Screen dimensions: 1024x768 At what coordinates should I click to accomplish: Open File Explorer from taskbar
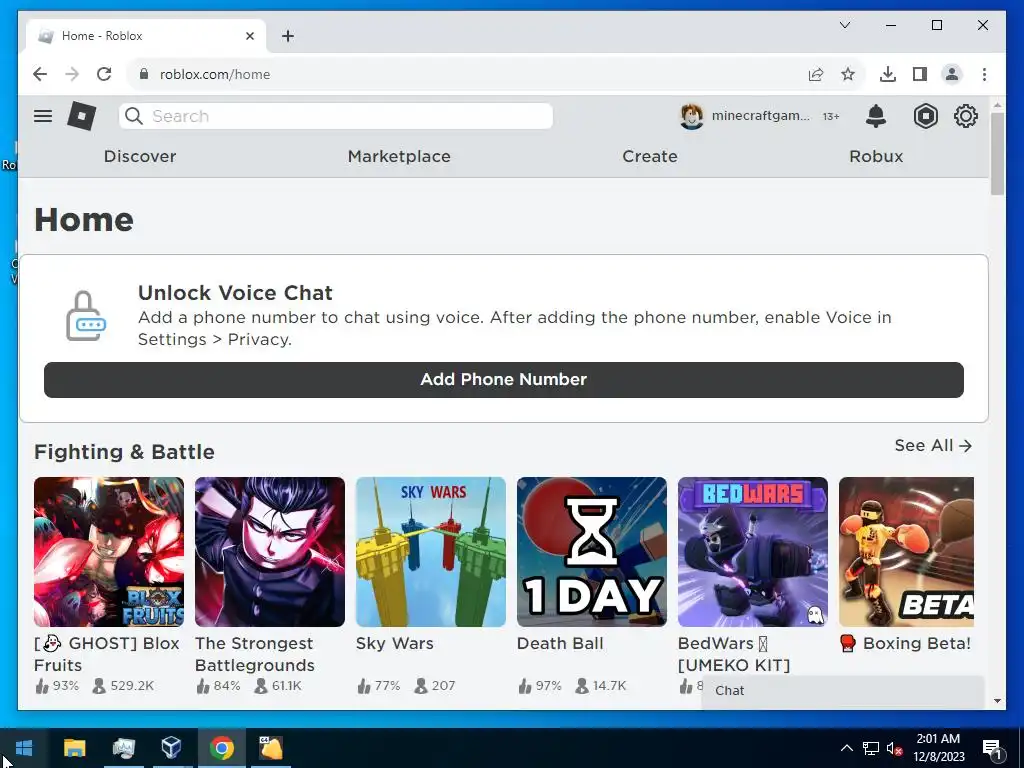[x=74, y=748]
